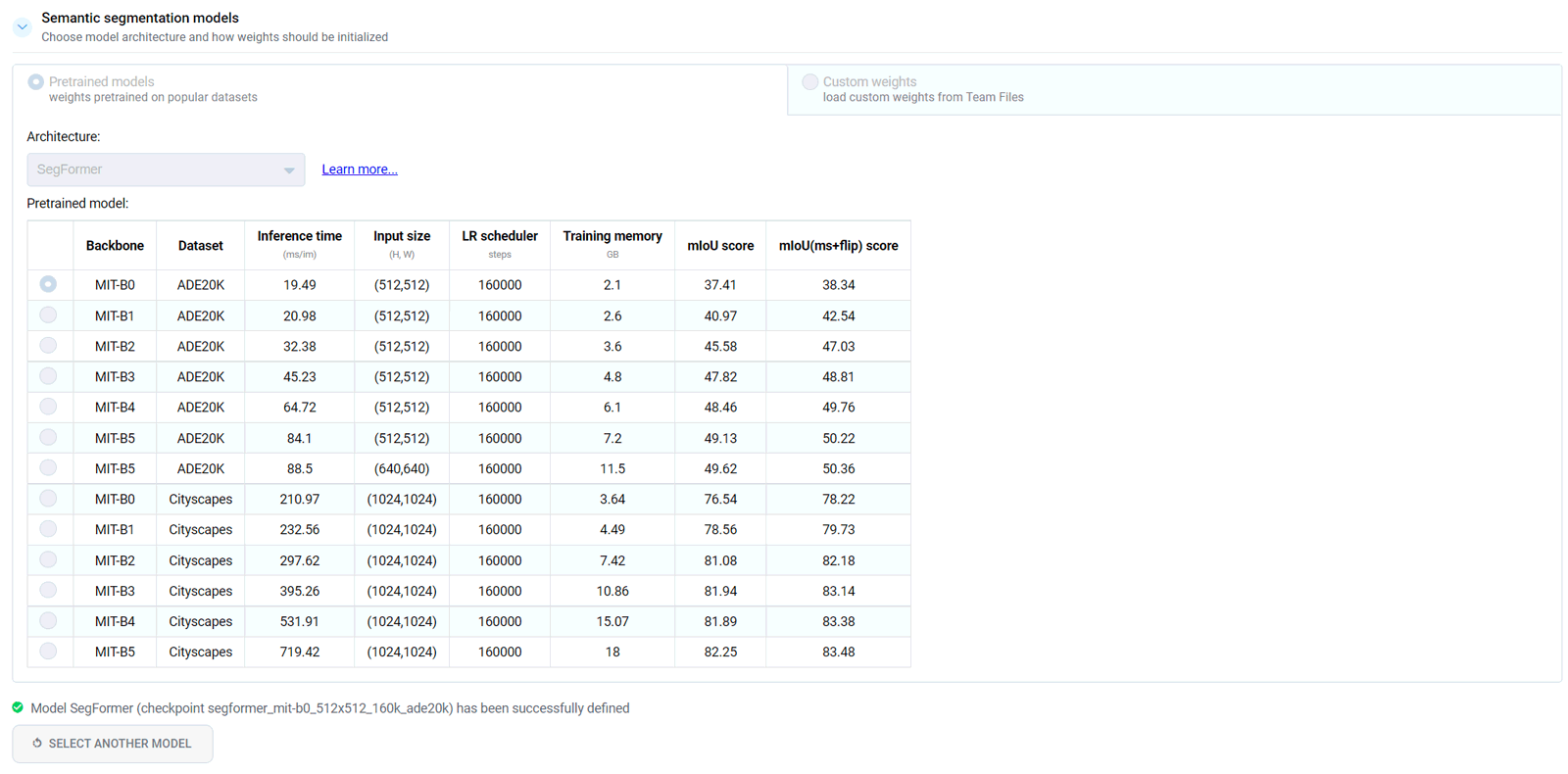Image resolution: width=1568 pixels, height=774 pixels.
Task: Click the model successfully defined status message
Action: pyautogui.click(x=330, y=708)
